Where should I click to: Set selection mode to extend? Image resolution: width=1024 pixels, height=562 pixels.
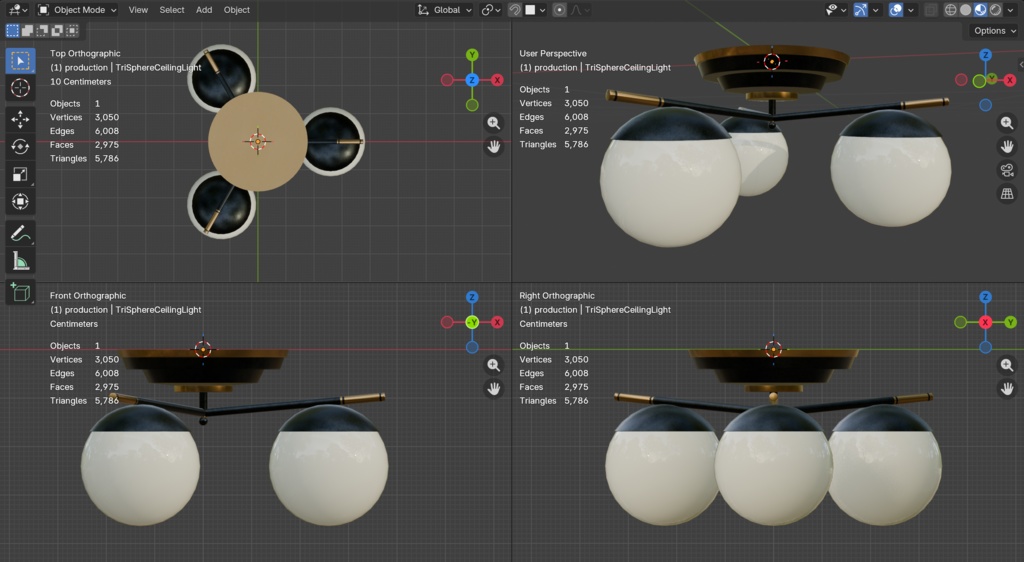(x=27, y=30)
